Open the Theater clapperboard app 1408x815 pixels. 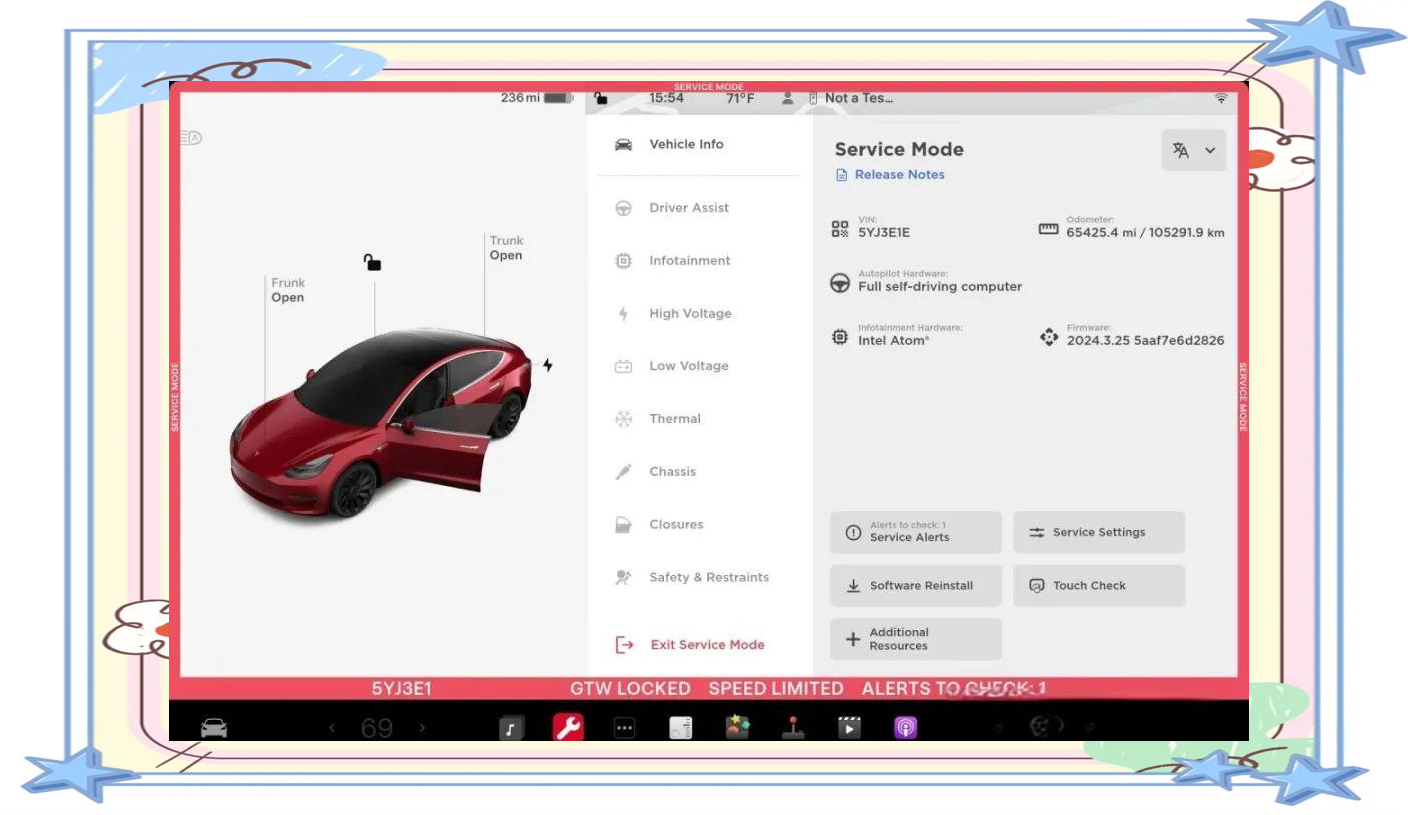pos(849,728)
